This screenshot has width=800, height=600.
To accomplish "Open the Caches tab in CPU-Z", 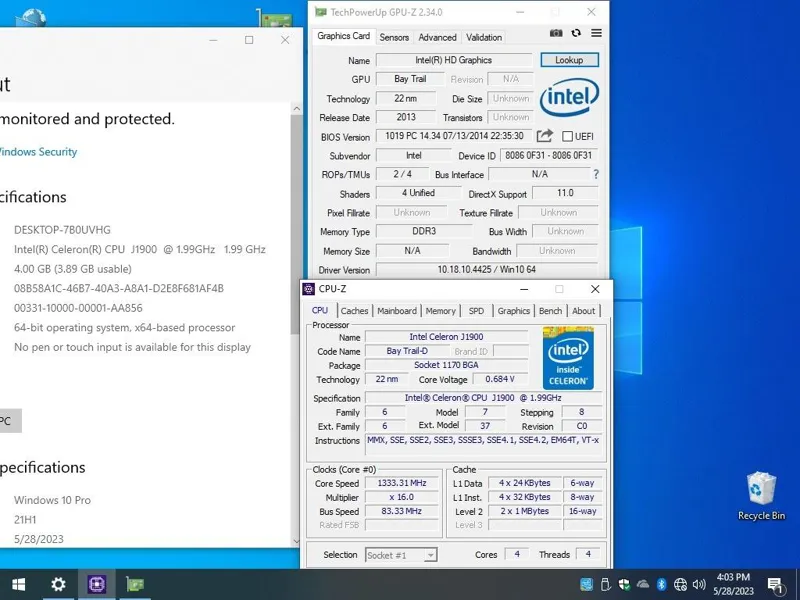I will 354,311.
